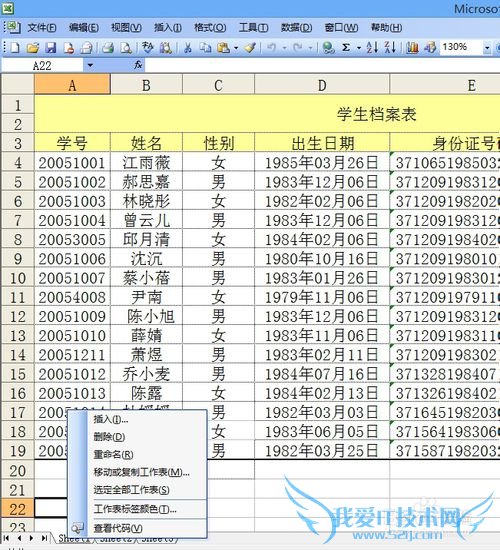
Task: Open the Redo history dropdown
Action: tap(310, 48)
